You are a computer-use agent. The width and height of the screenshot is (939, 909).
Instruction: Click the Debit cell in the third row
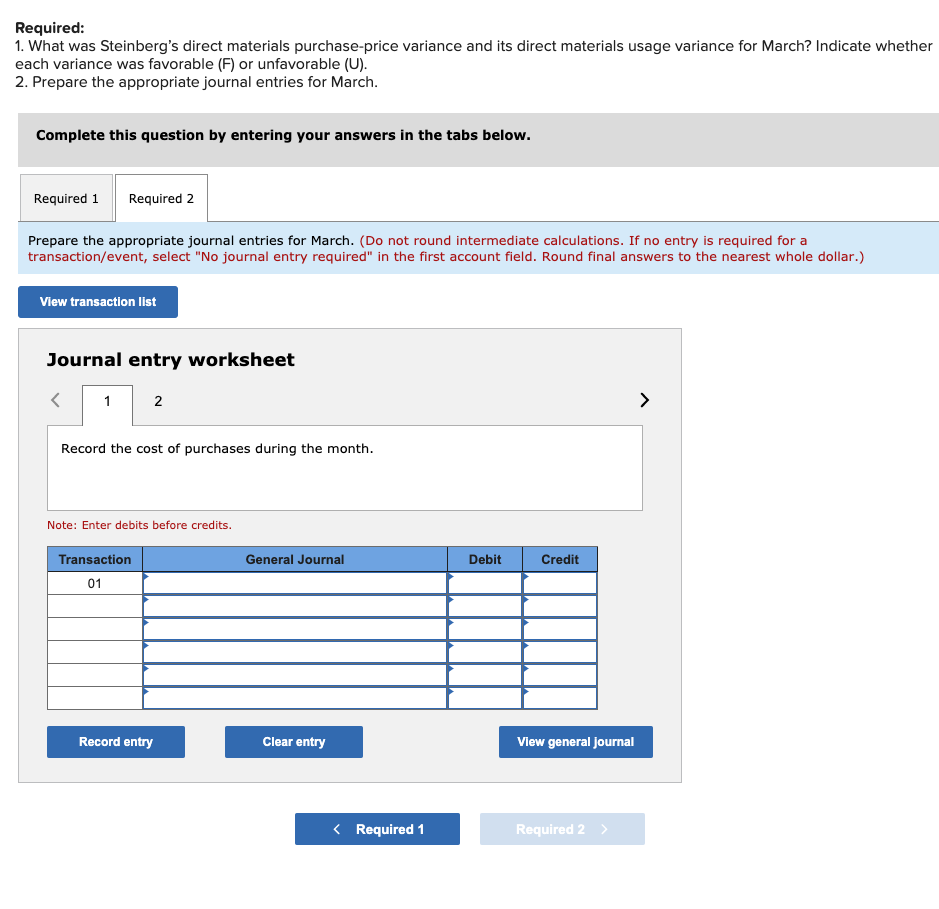coord(485,629)
